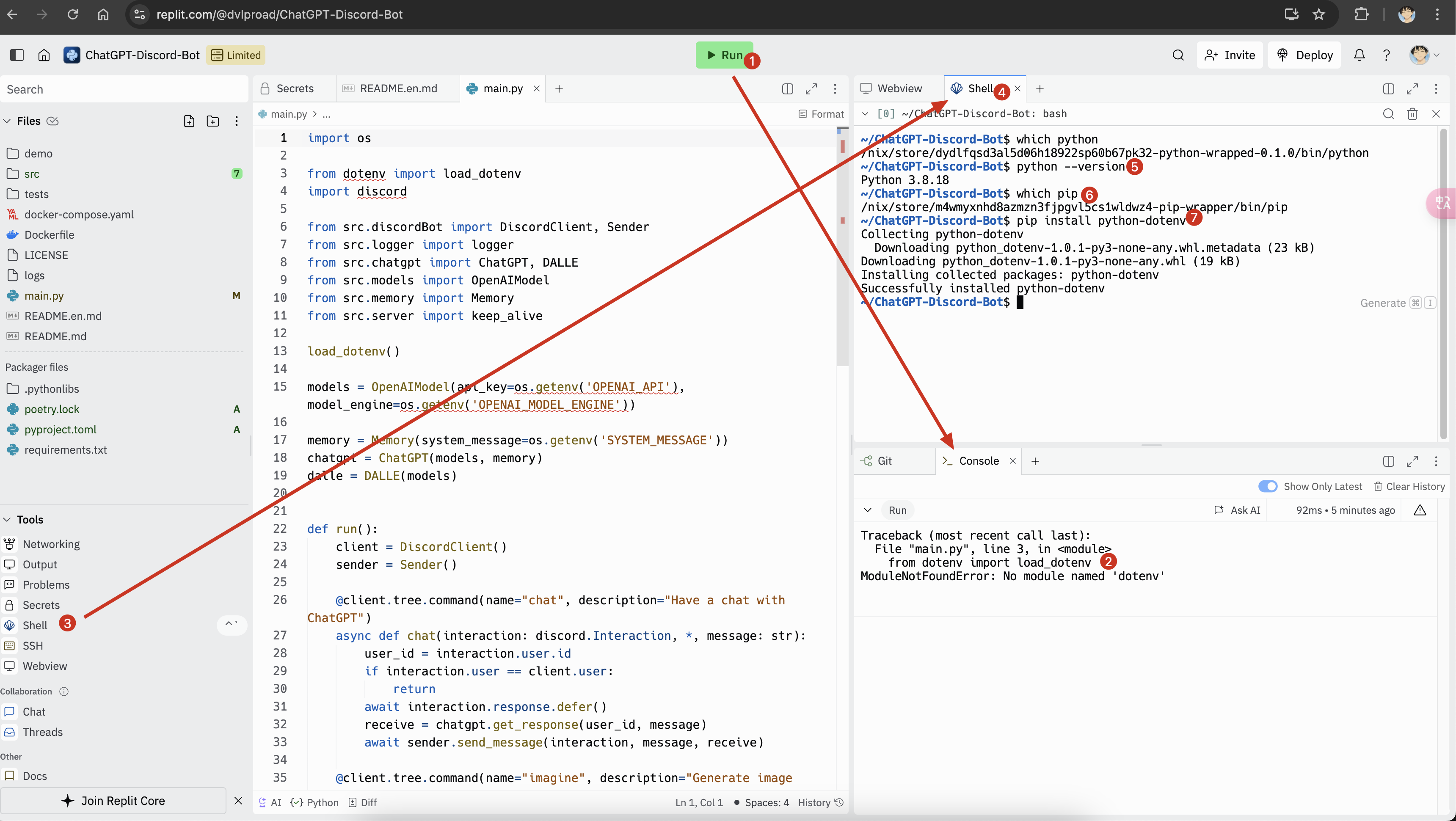Collapse the Run output chevron in Console
Viewport: 1456px width, 821px height.
[867, 510]
